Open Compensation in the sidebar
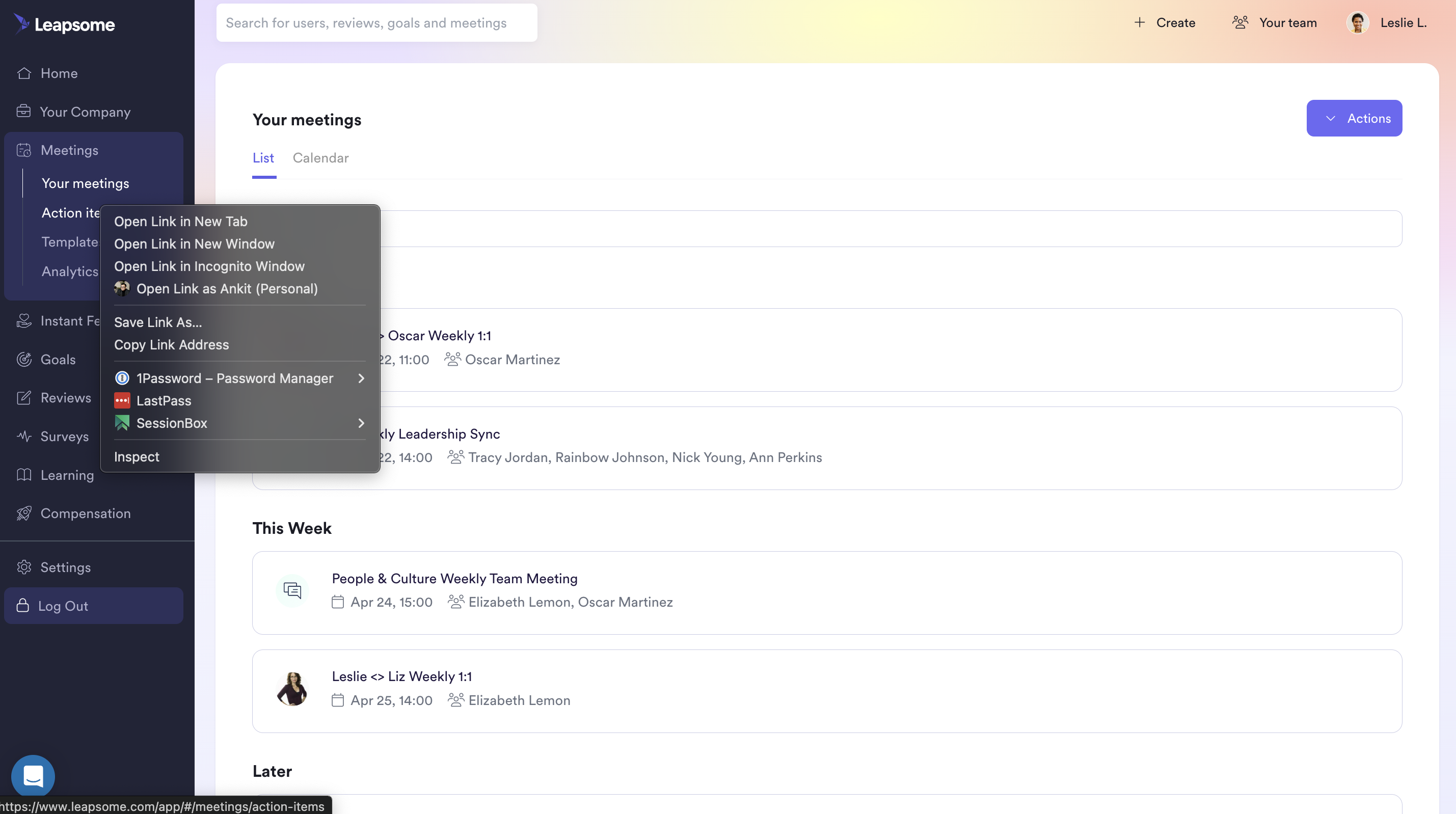The width and height of the screenshot is (1456, 814). tap(86, 513)
